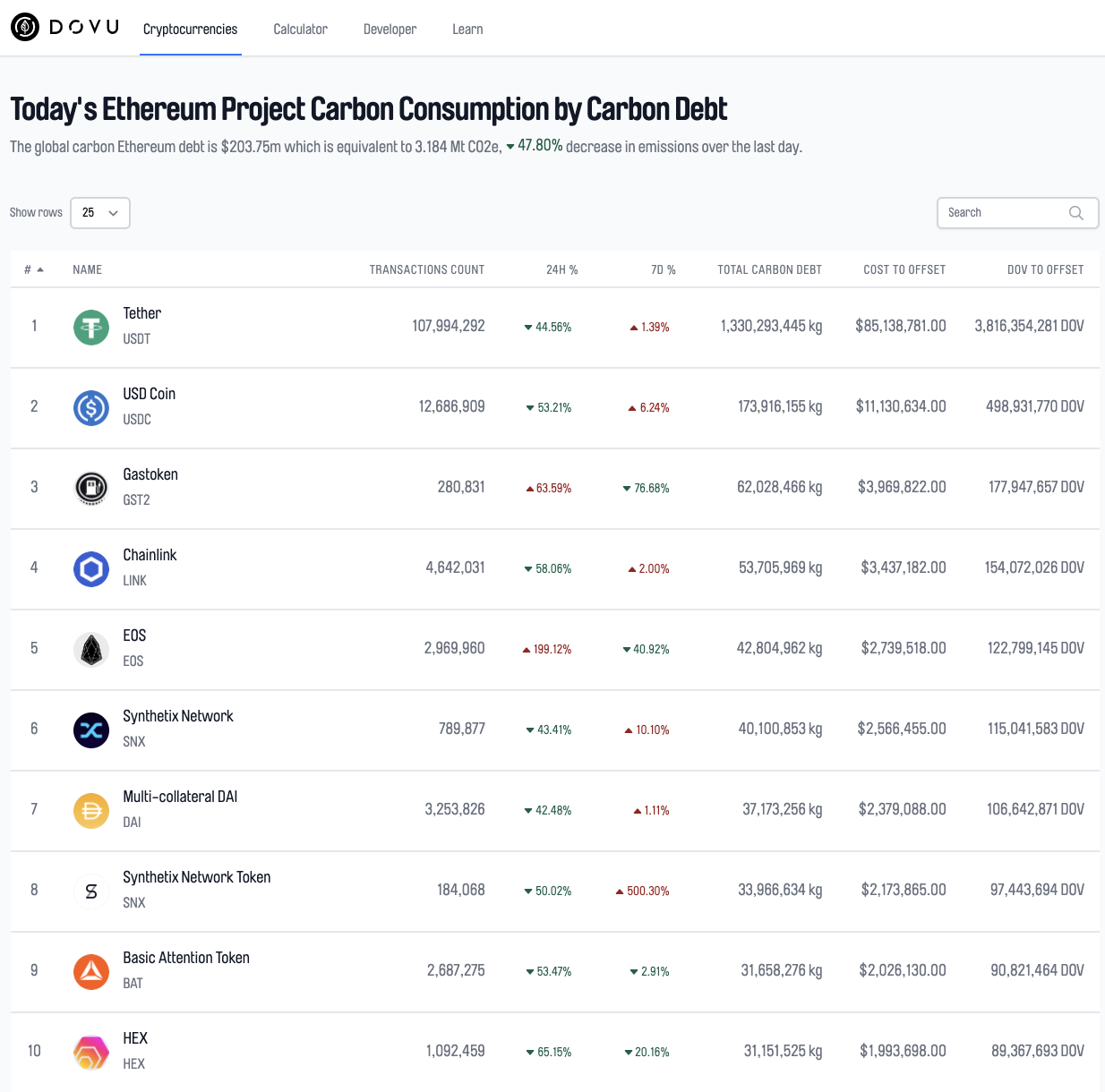
Task: Sort by the rank number column
Action: 33,269
